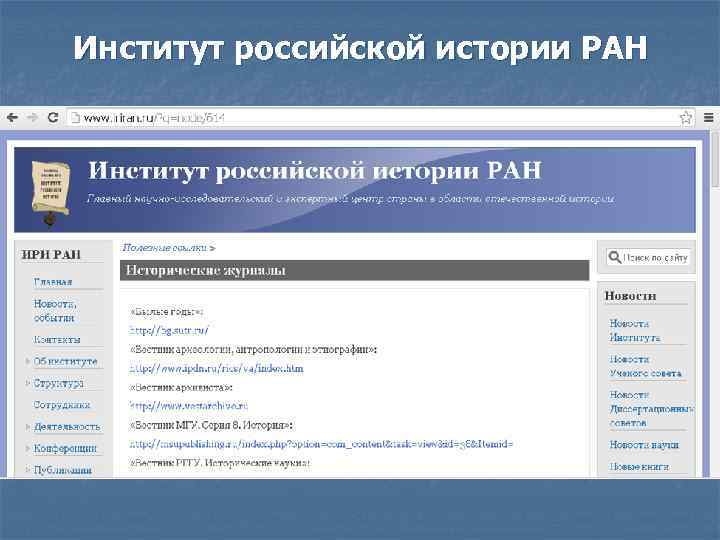Open Новости Института link
Viewport: 720px width, 540px height.
point(635,331)
